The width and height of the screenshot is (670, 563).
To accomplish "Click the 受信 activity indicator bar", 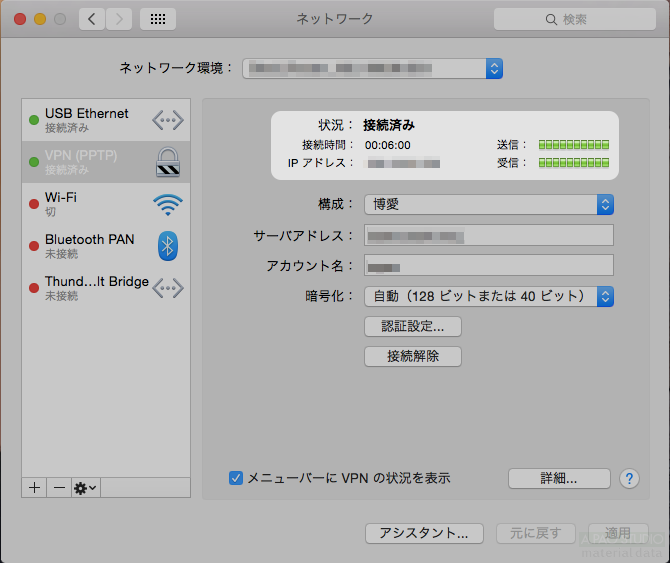I will coord(574,163).
